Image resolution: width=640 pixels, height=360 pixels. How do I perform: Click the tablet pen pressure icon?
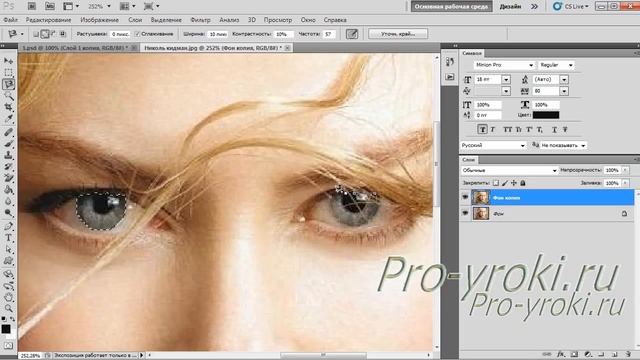(x=352, y=34)
